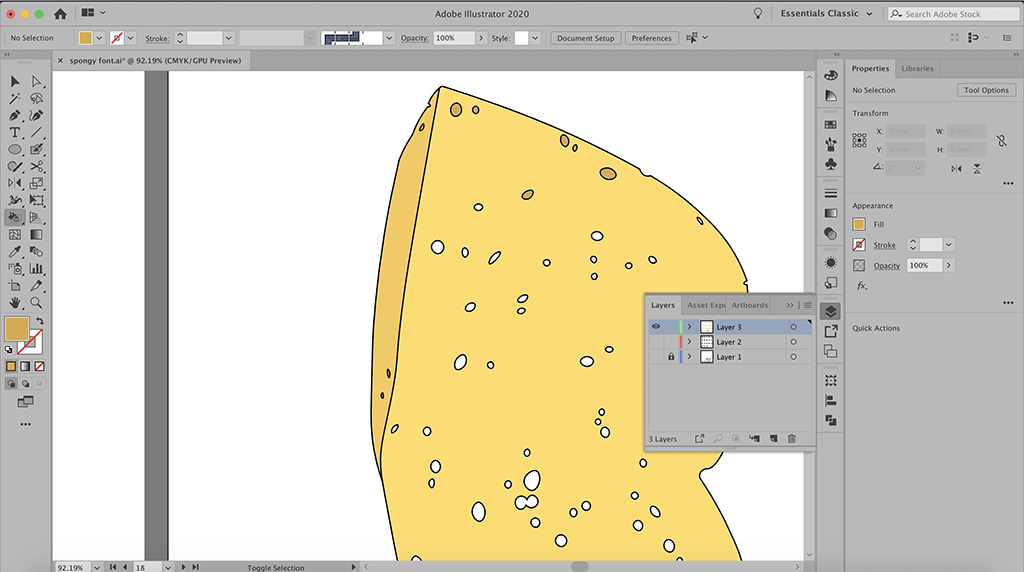Switch to the Libraries tab
This screenshot has width=1024, height=572.
(x=917, y=69)
